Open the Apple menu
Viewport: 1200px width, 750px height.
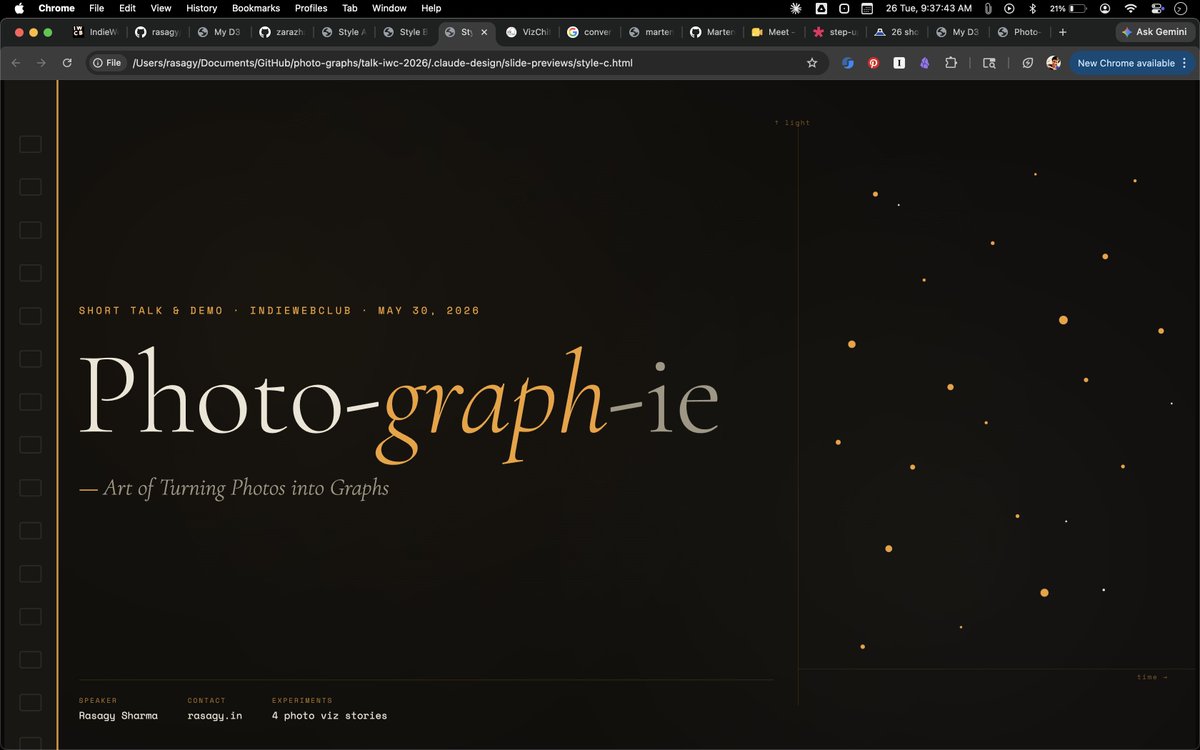click(x=19, y=8)
